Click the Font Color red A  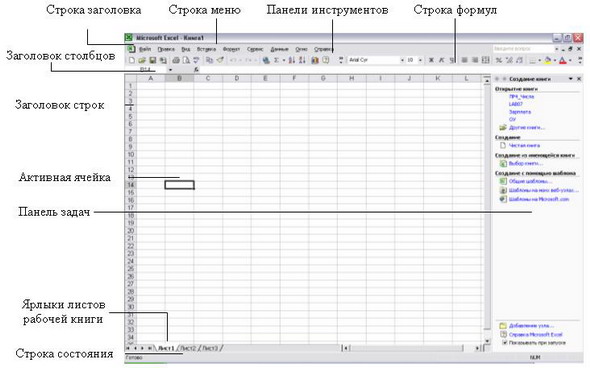tap(563, 60)
